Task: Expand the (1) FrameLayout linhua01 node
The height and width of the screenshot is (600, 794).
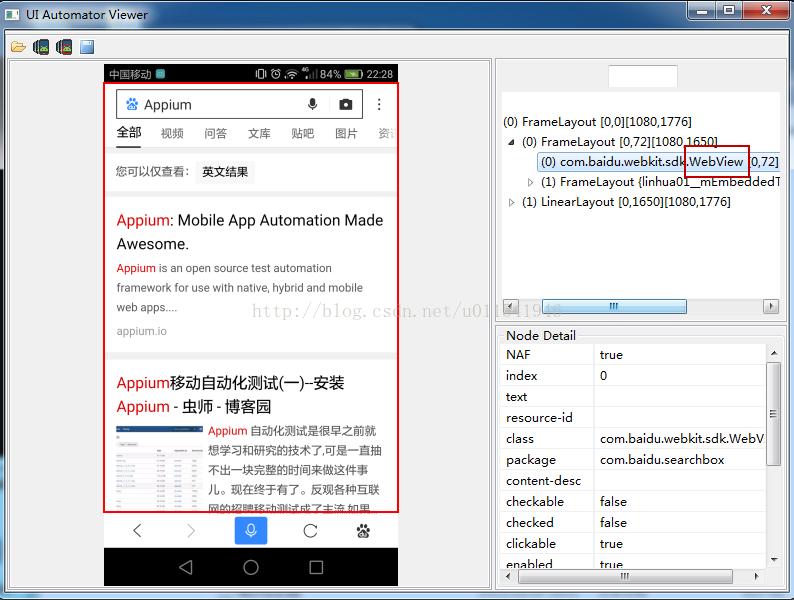Action: point(530,182)
